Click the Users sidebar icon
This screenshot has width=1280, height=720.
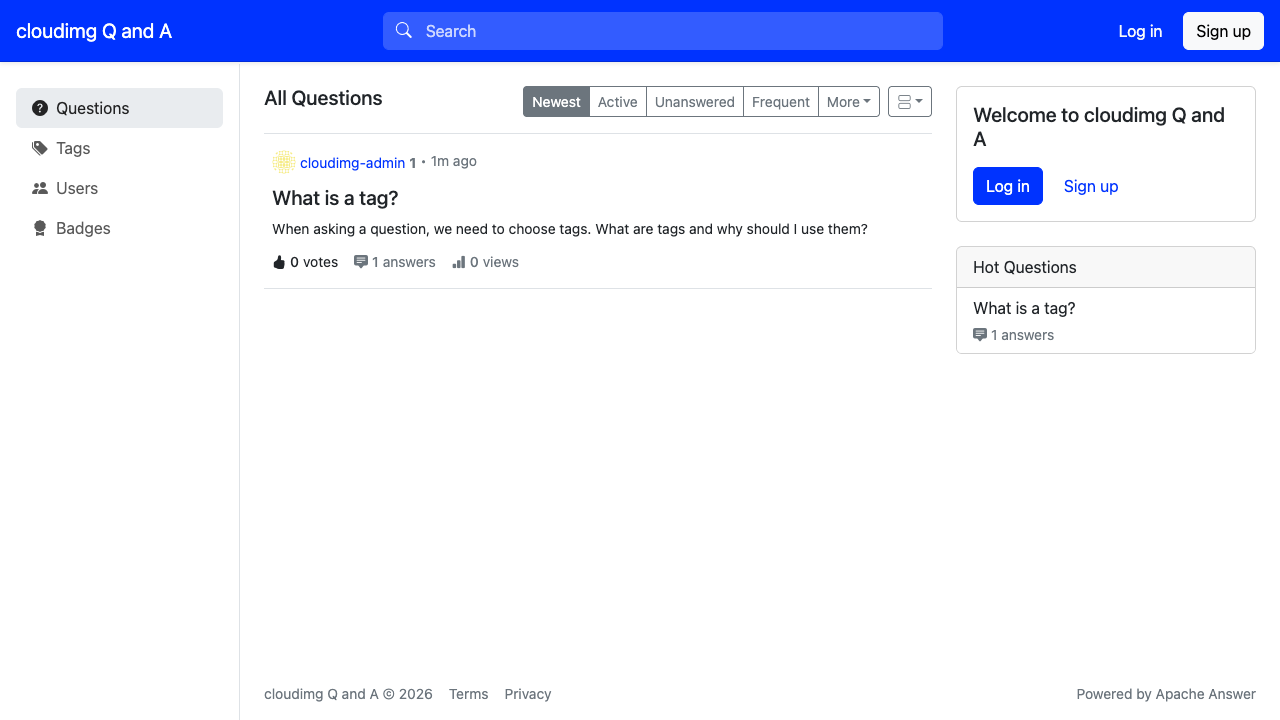tap(40, 188)
